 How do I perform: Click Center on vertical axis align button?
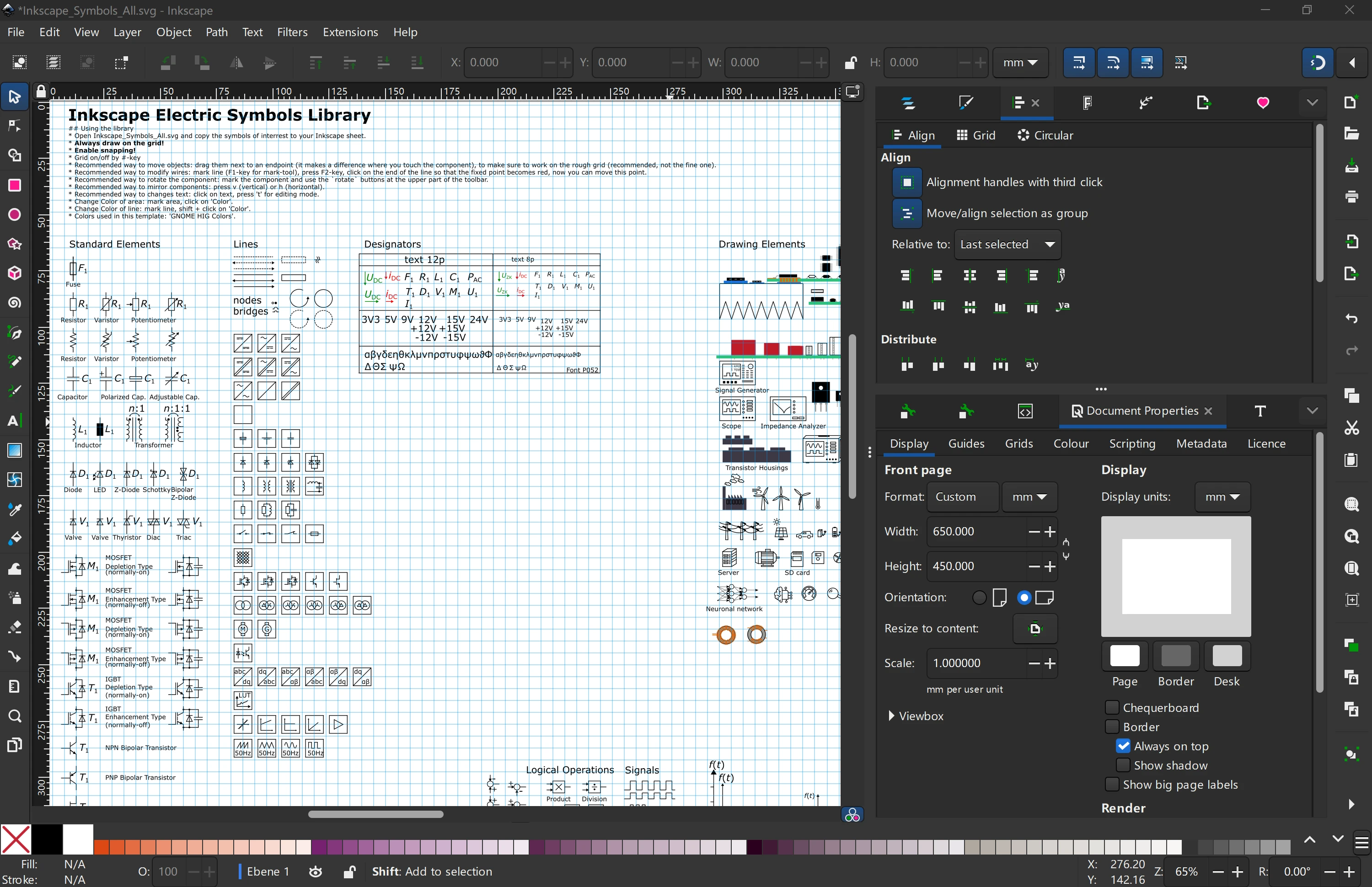970,276
